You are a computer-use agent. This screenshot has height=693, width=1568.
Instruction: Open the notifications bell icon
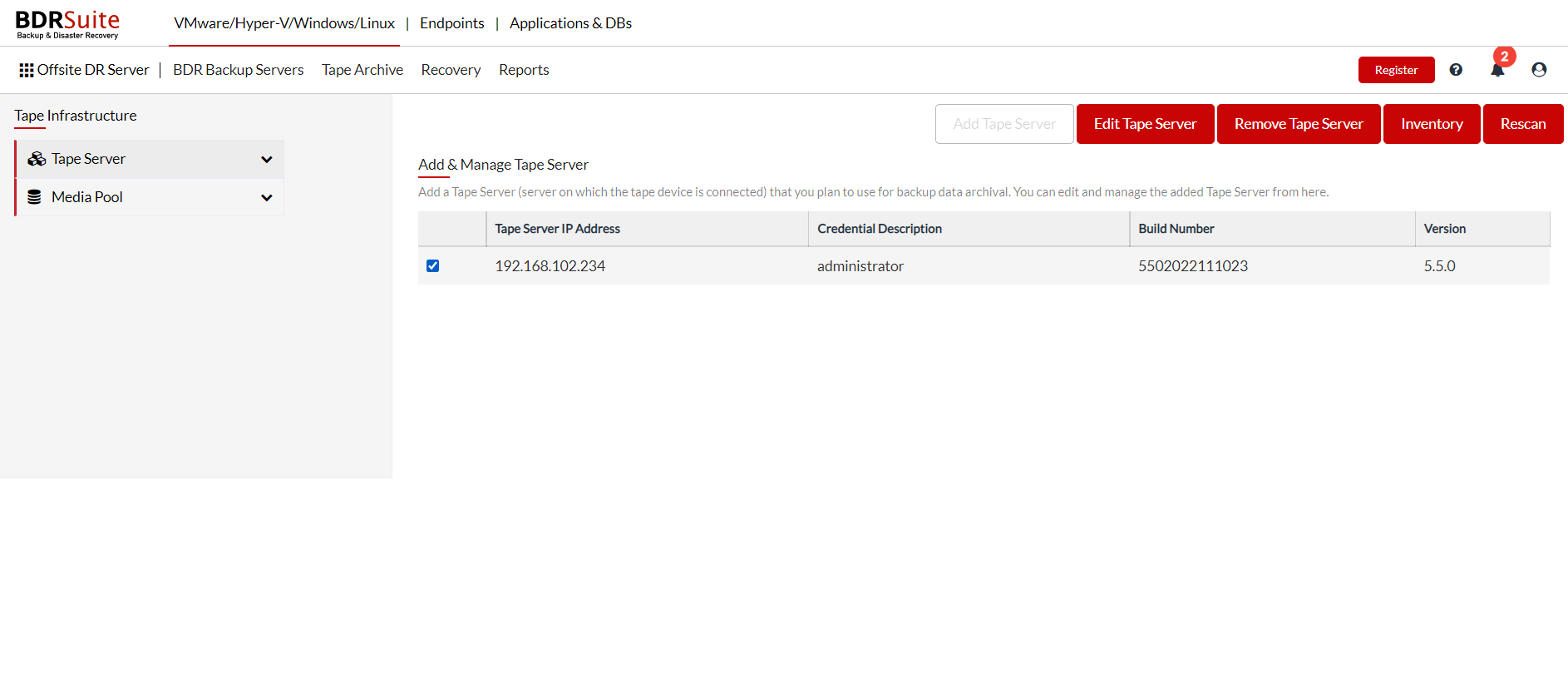1497,71
